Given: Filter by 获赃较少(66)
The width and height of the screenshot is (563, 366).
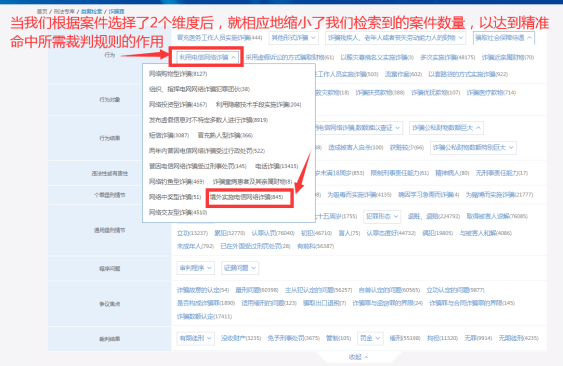Looking at the screenshot, I should tap(407, 148).
